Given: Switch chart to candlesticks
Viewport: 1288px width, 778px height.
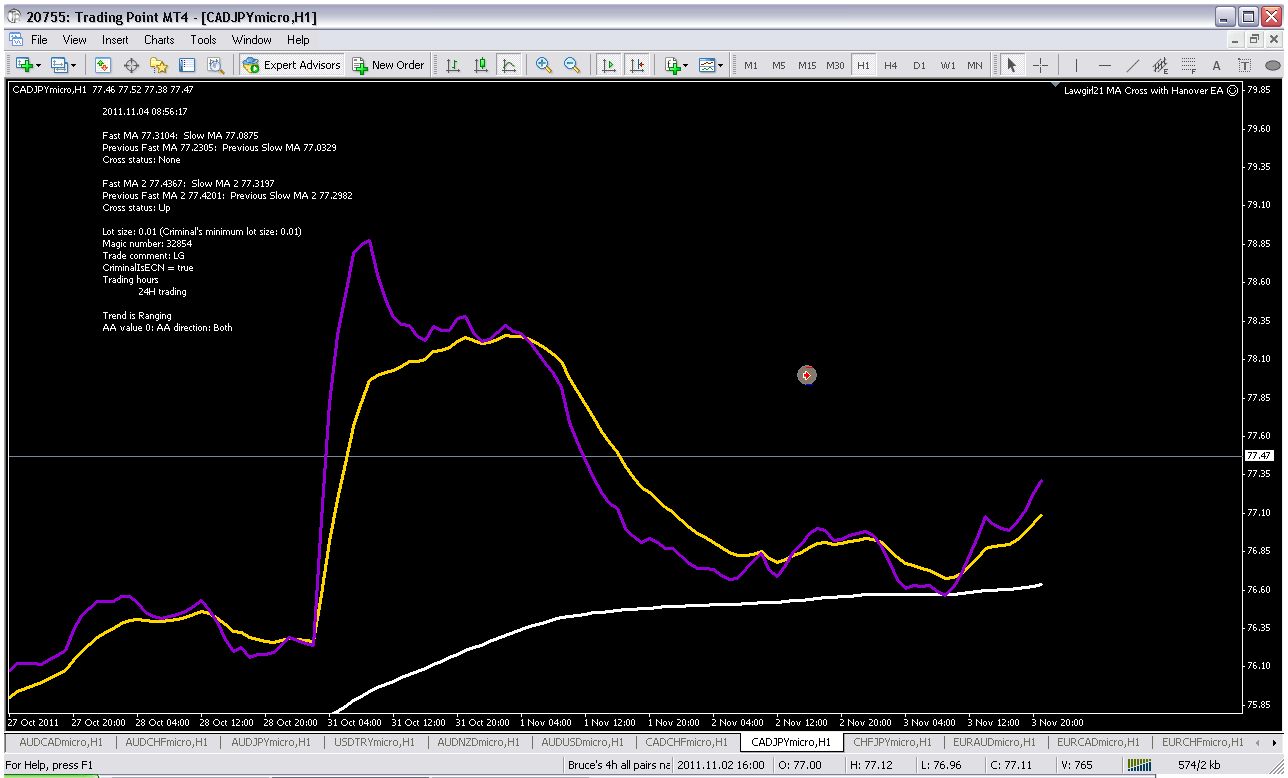Looking at the screenshot, I should (x=481, y=65).
